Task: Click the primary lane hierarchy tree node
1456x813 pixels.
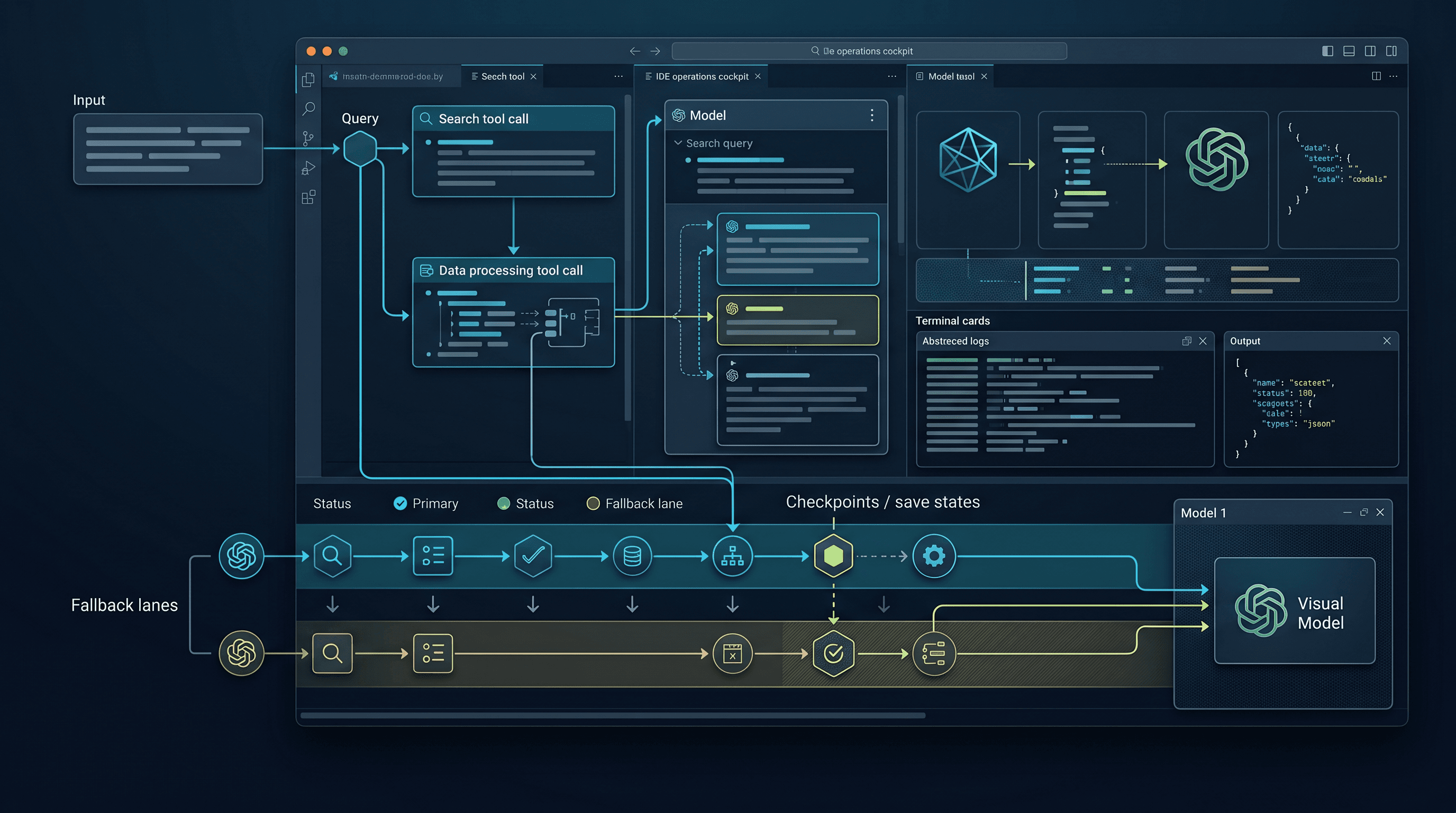Action: [x=732, y=556]
